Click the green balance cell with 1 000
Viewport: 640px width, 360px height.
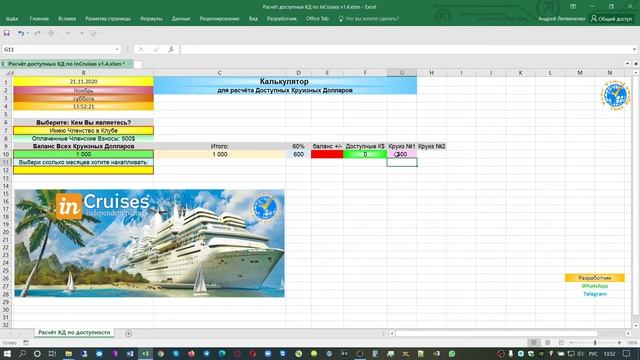point(83,154)
